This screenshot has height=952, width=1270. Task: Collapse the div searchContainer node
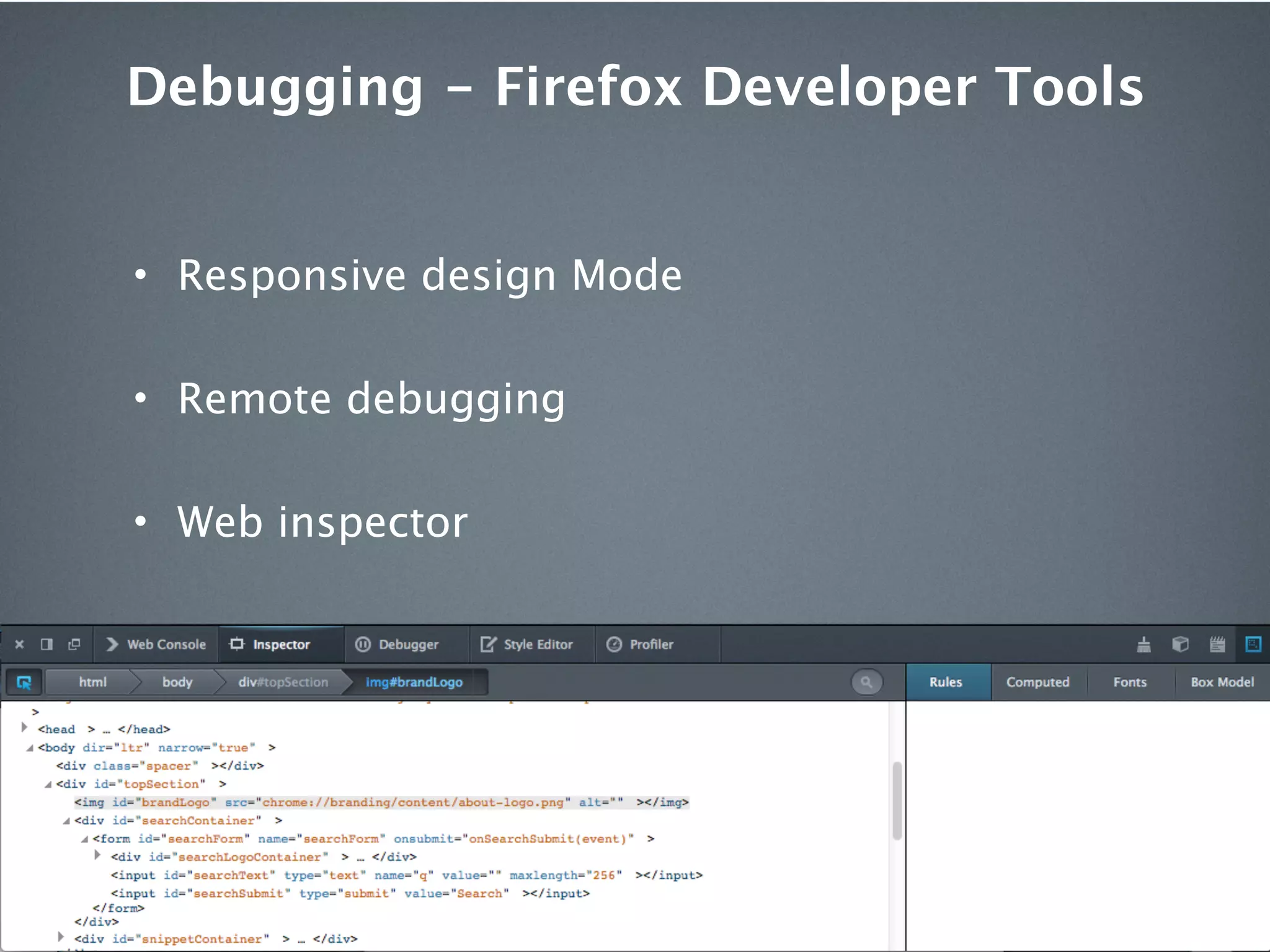click(66, 821)
